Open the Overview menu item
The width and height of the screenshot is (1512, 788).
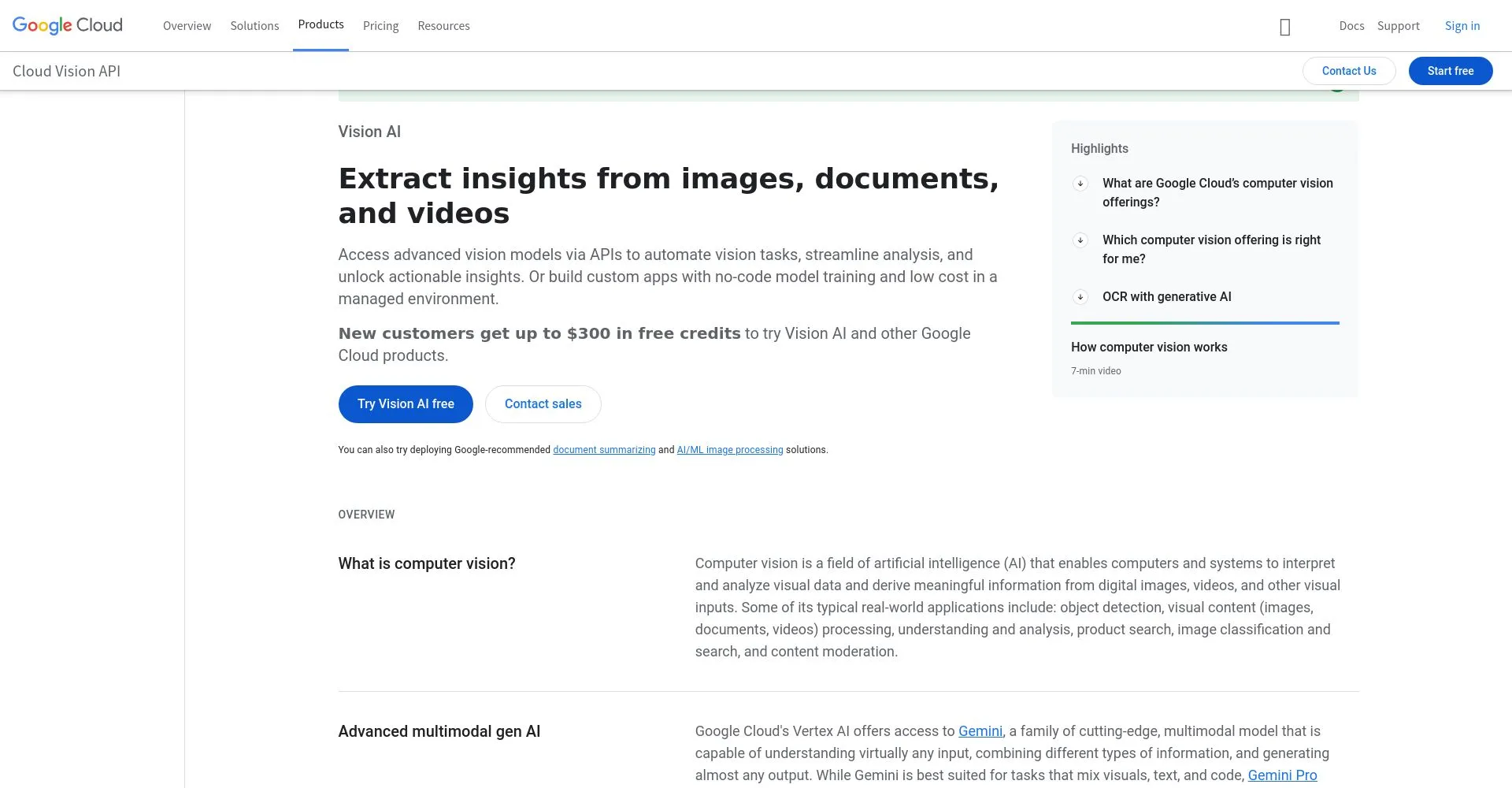click(187, 26)
